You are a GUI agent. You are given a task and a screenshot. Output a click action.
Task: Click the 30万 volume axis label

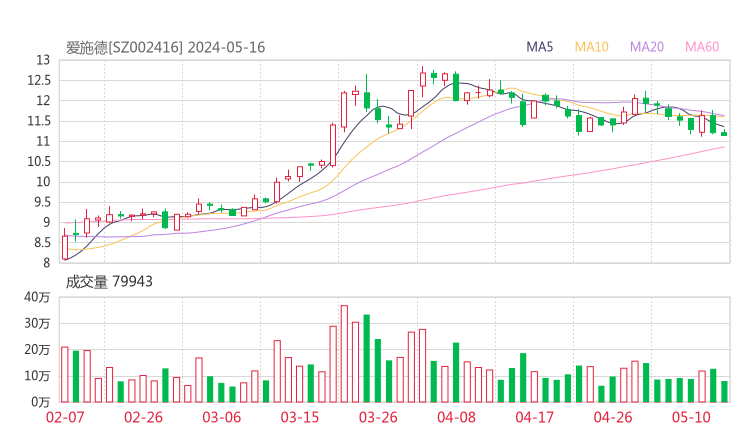click(37, 323)
